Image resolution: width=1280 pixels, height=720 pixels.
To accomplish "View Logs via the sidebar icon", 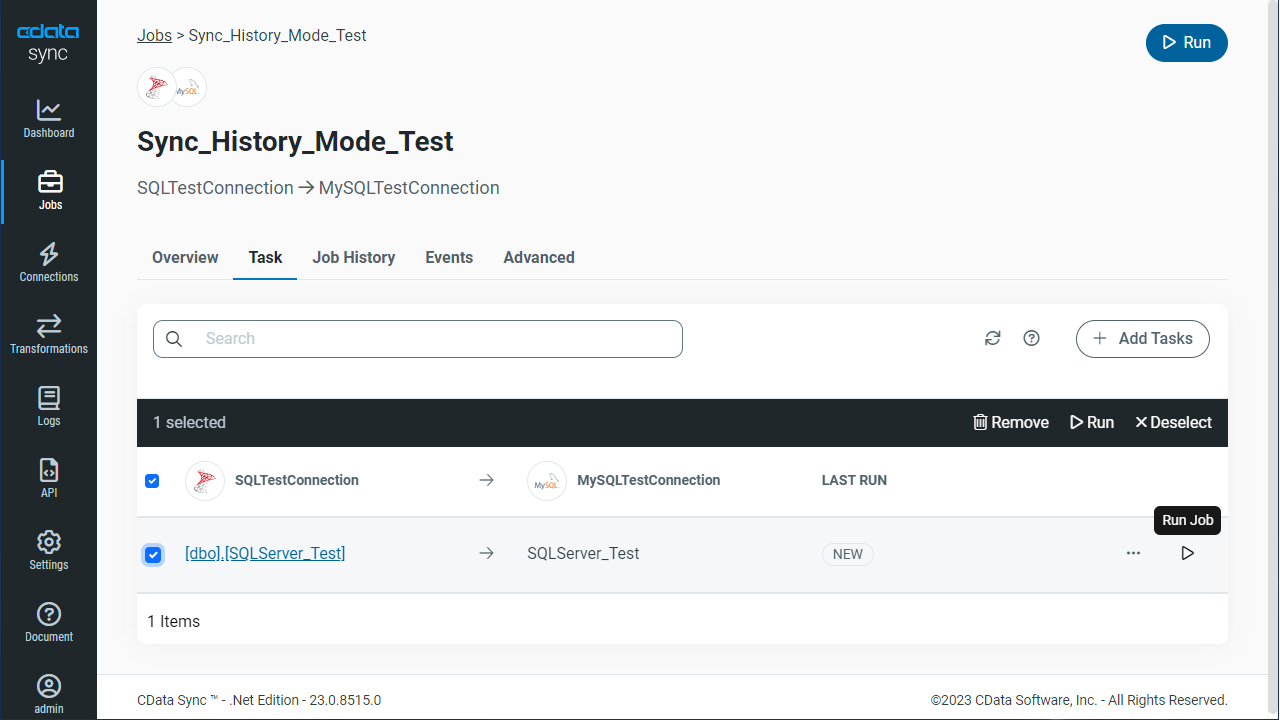I will click(48, 406).
